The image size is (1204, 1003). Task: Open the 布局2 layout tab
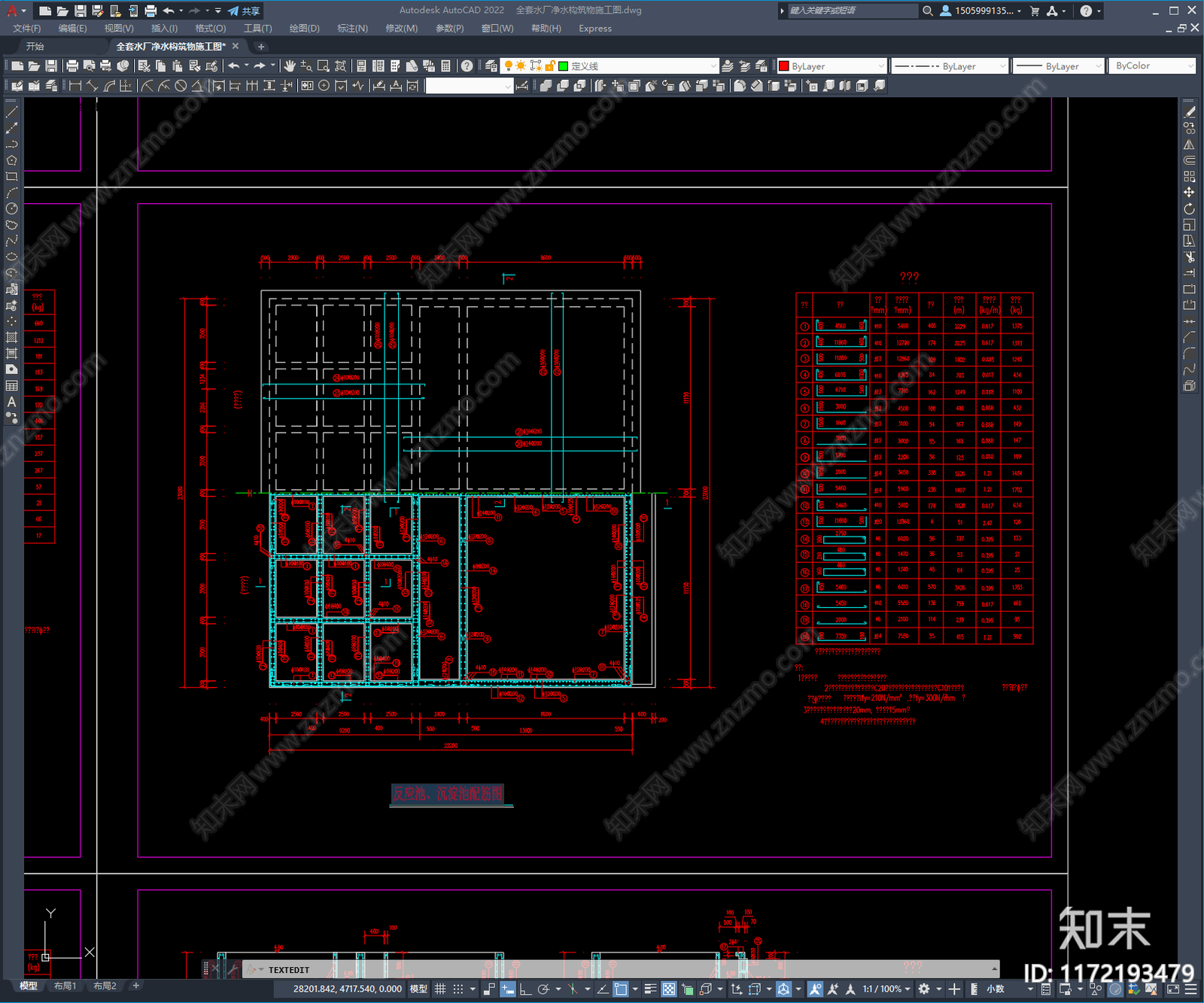[x=105, y=986]
